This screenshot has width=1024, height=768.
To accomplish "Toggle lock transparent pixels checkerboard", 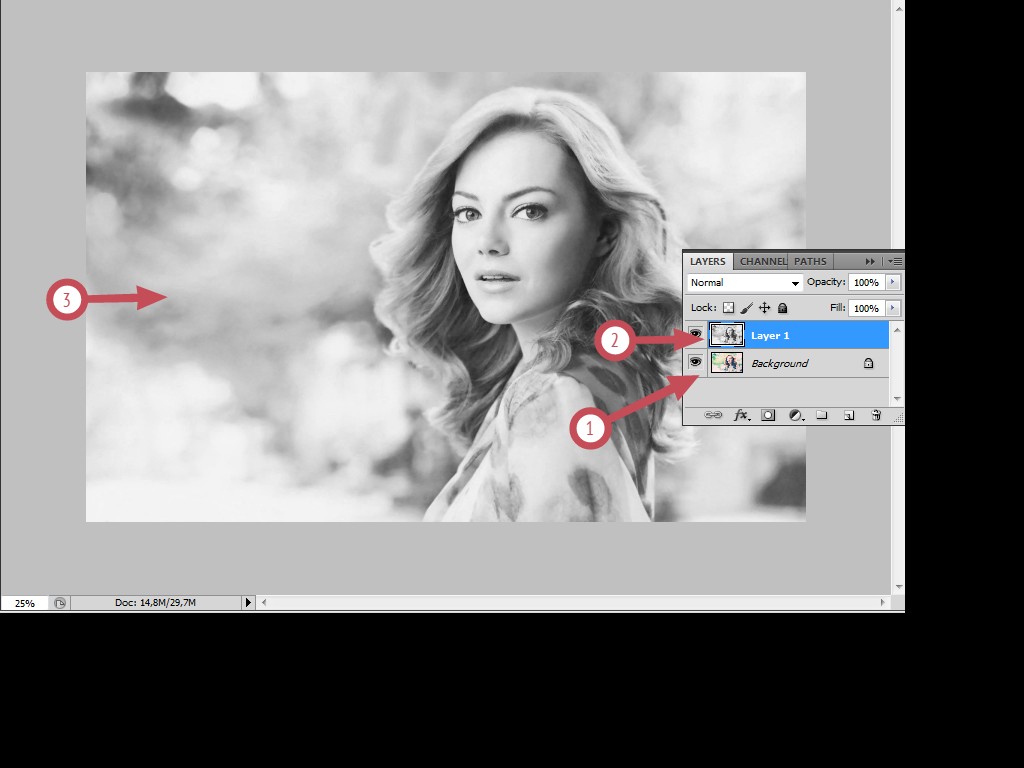I will tap(728, 308).
